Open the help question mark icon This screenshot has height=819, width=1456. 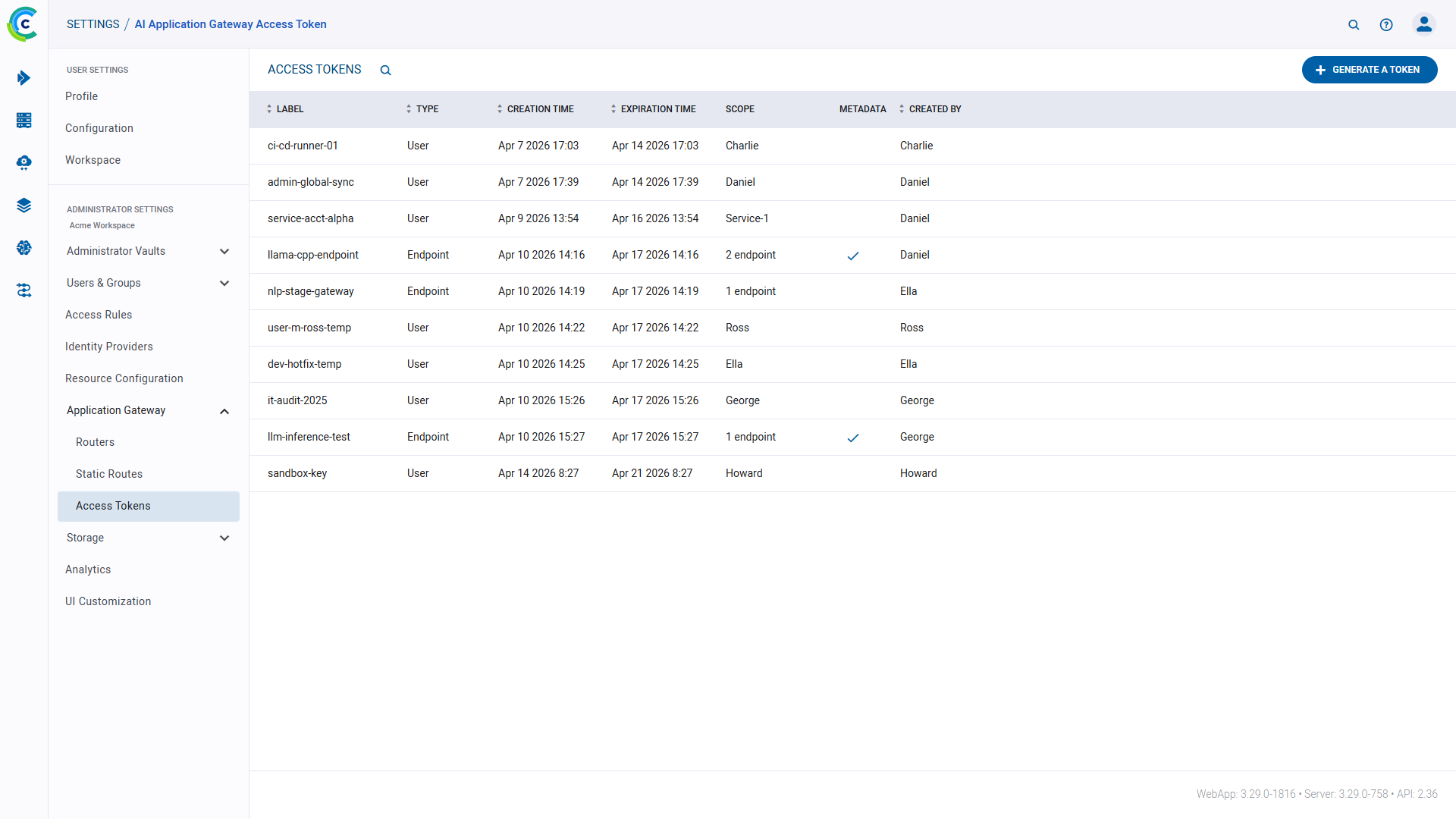click(1386, 25)
